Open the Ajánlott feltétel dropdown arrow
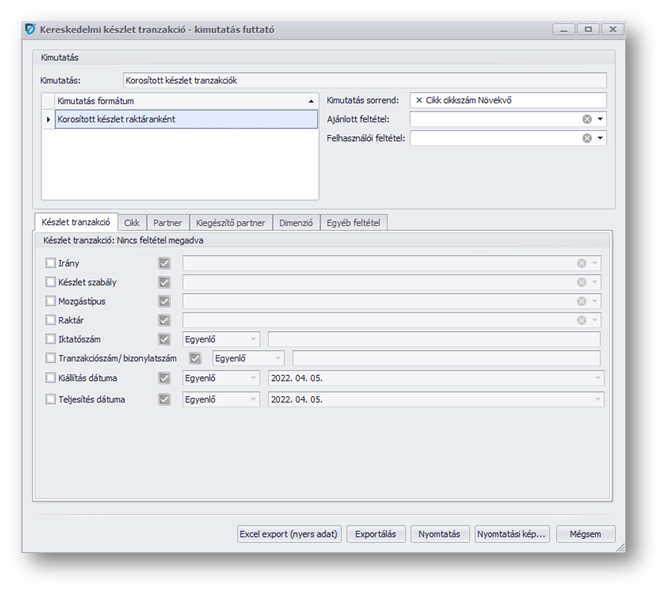The image size is (668, 595). click(x=600, y=120)
